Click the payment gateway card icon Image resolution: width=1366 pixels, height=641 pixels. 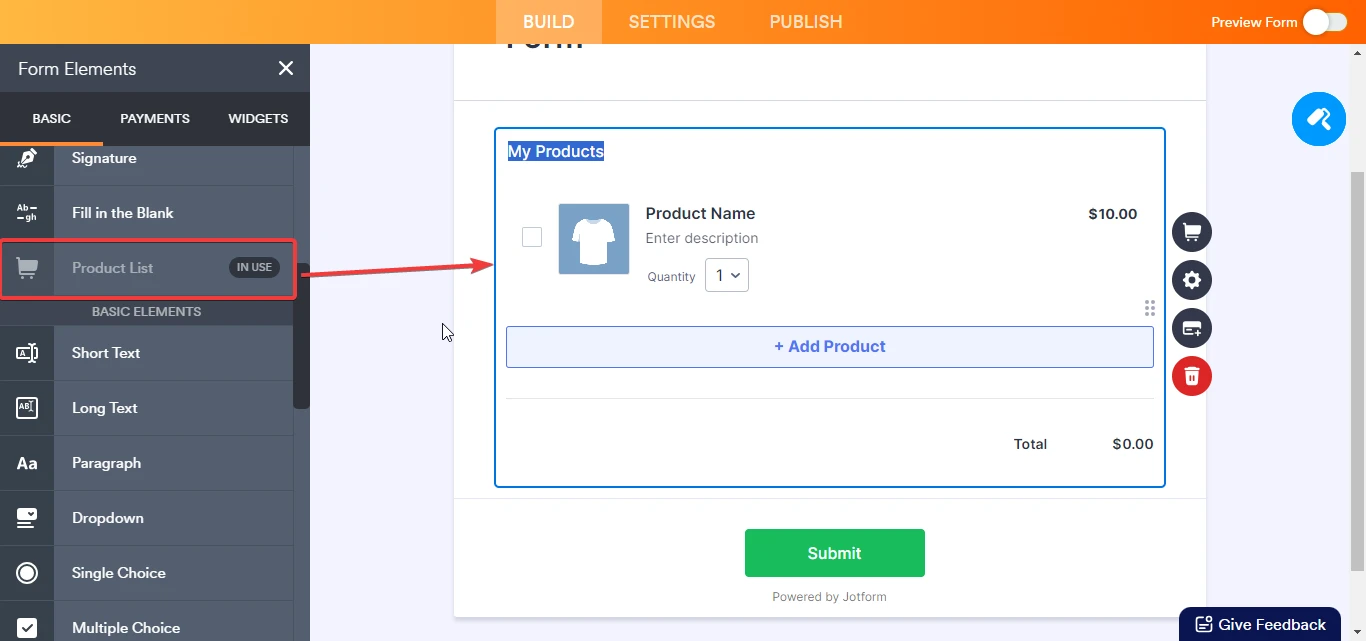coord(1191,328)
